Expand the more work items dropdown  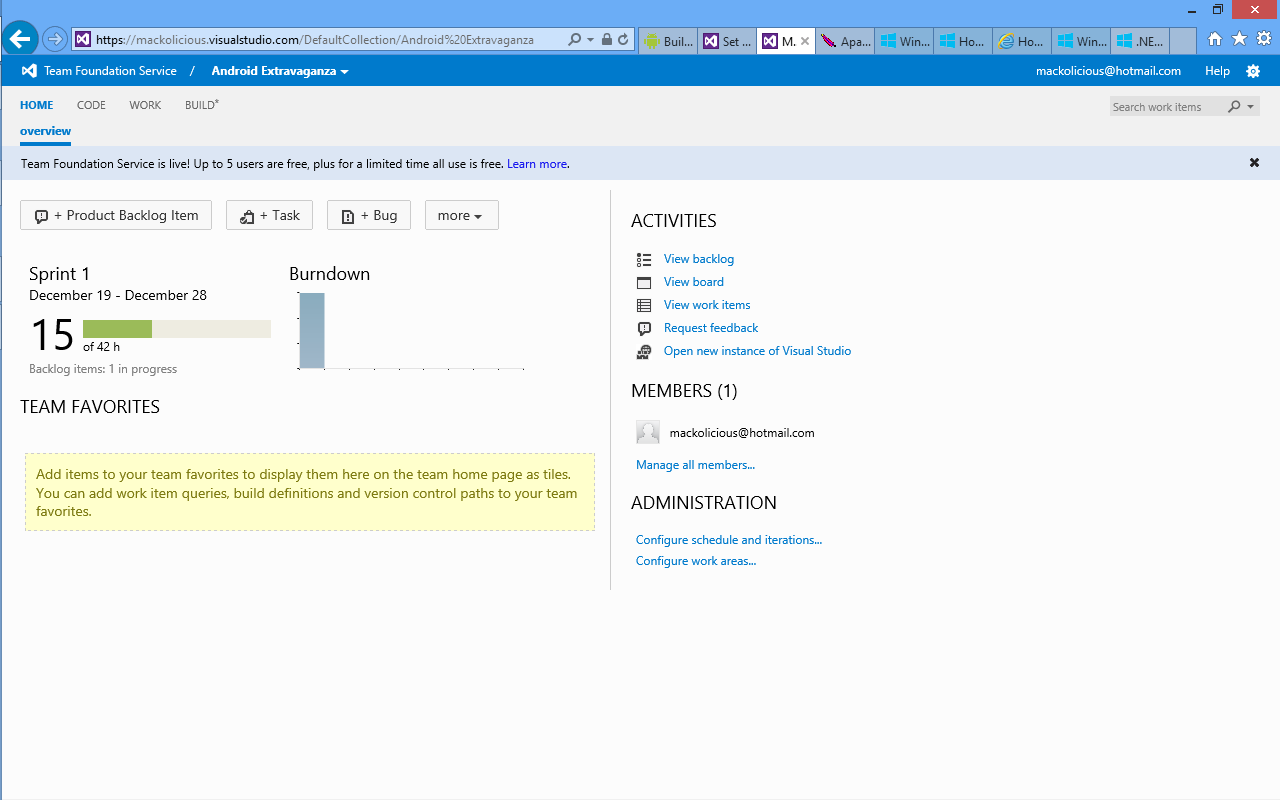click(x=462, y=215)
